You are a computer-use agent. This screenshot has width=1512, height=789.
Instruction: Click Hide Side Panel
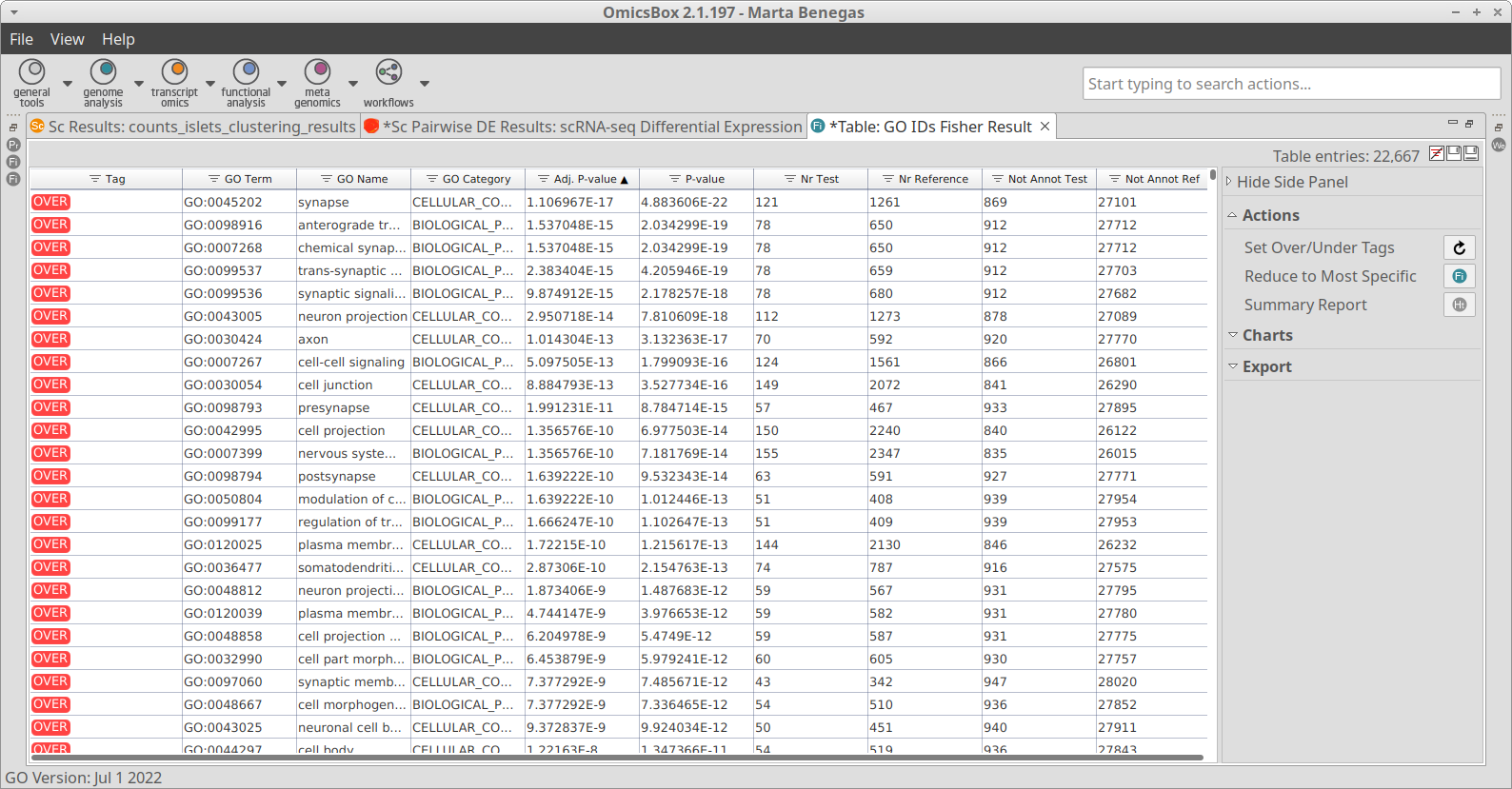[1291, 182]
